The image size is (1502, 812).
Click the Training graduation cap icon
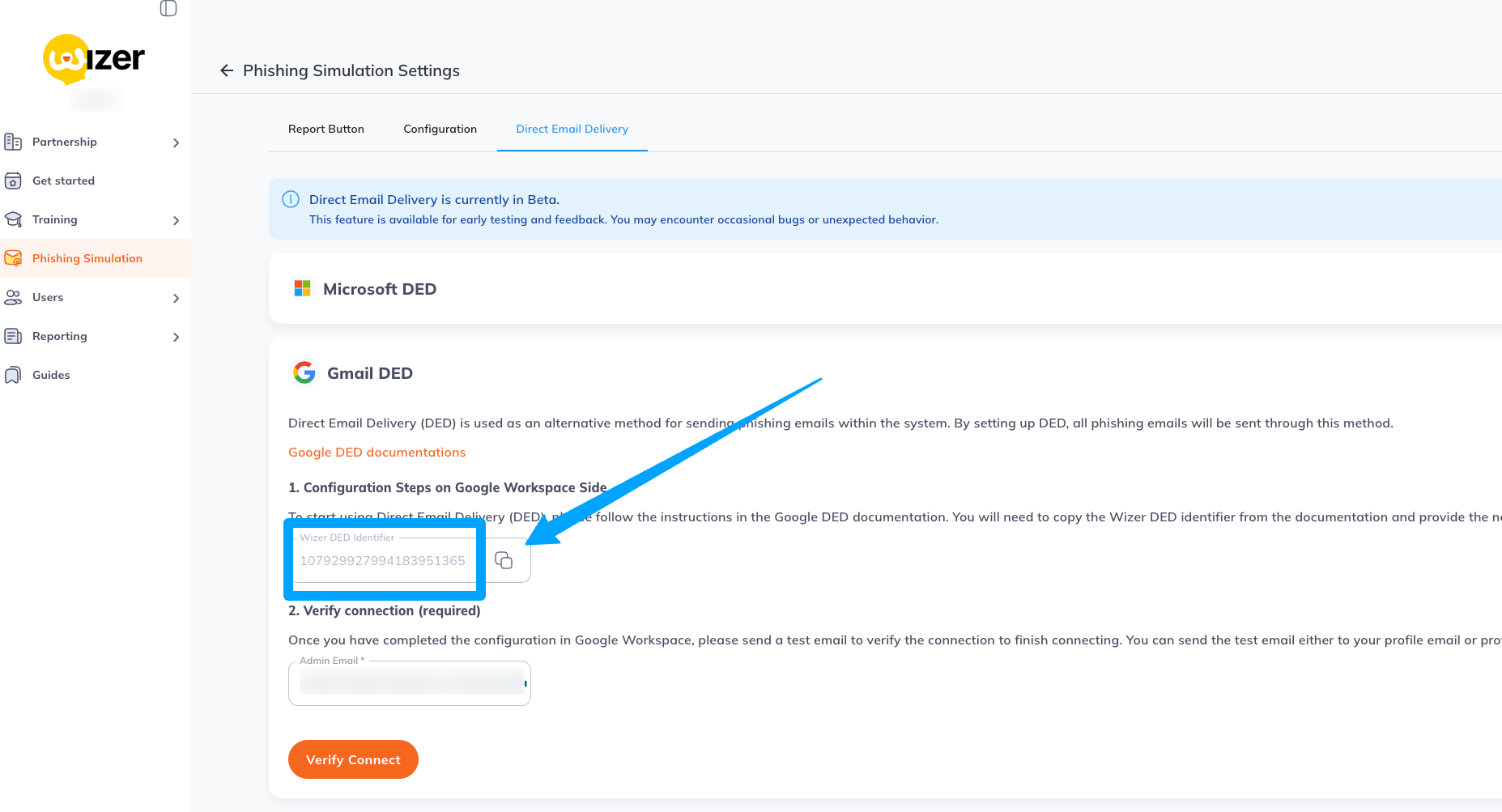13,219
